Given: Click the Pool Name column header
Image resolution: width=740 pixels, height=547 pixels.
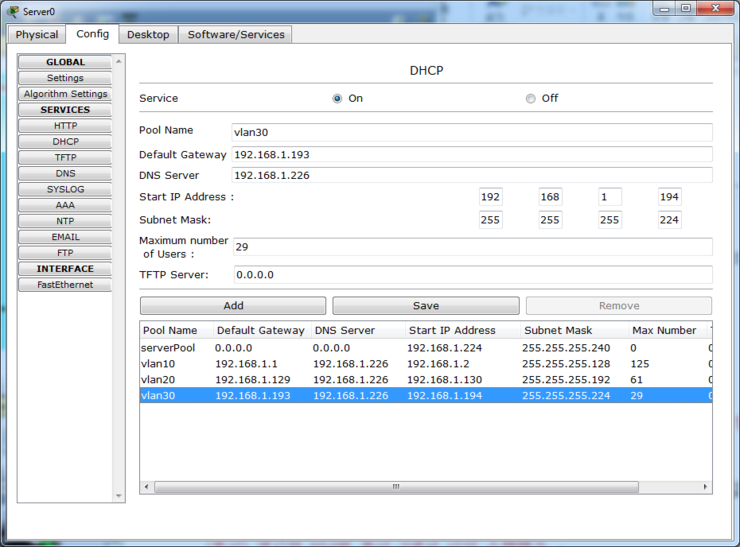Looking at the screenshot, I should 176,330.
